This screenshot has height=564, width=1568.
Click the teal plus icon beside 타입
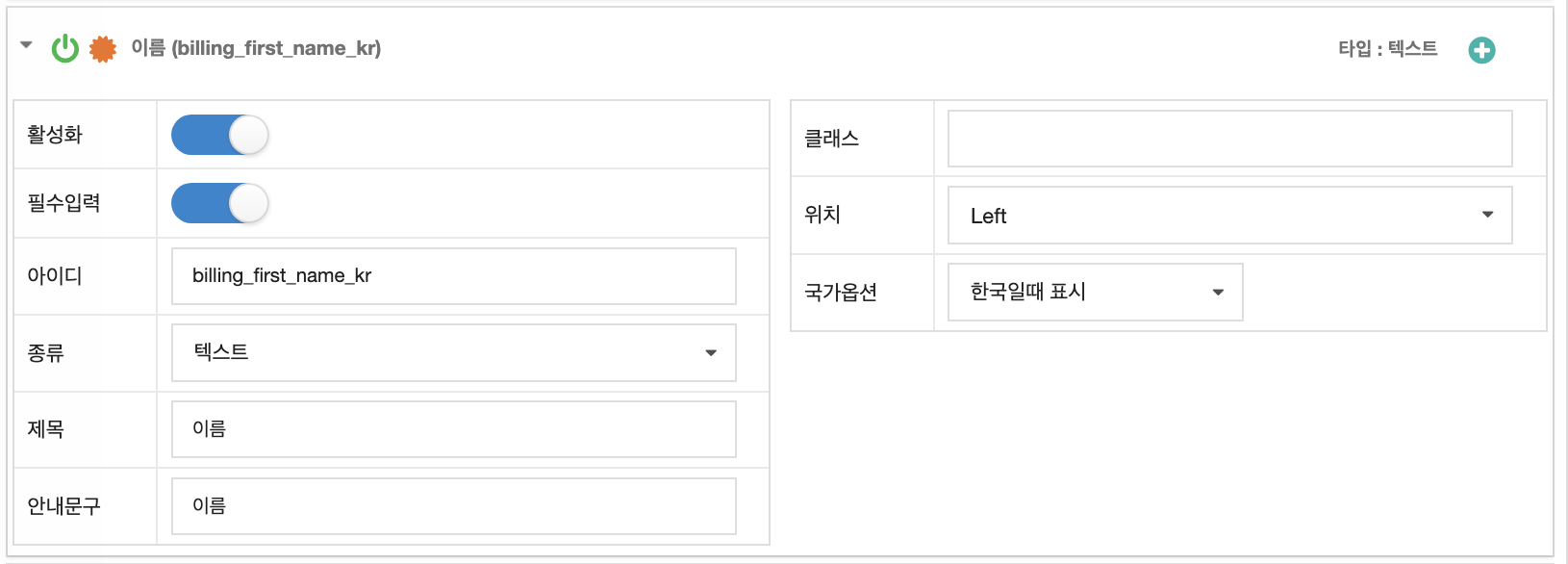pos(1481,50)
